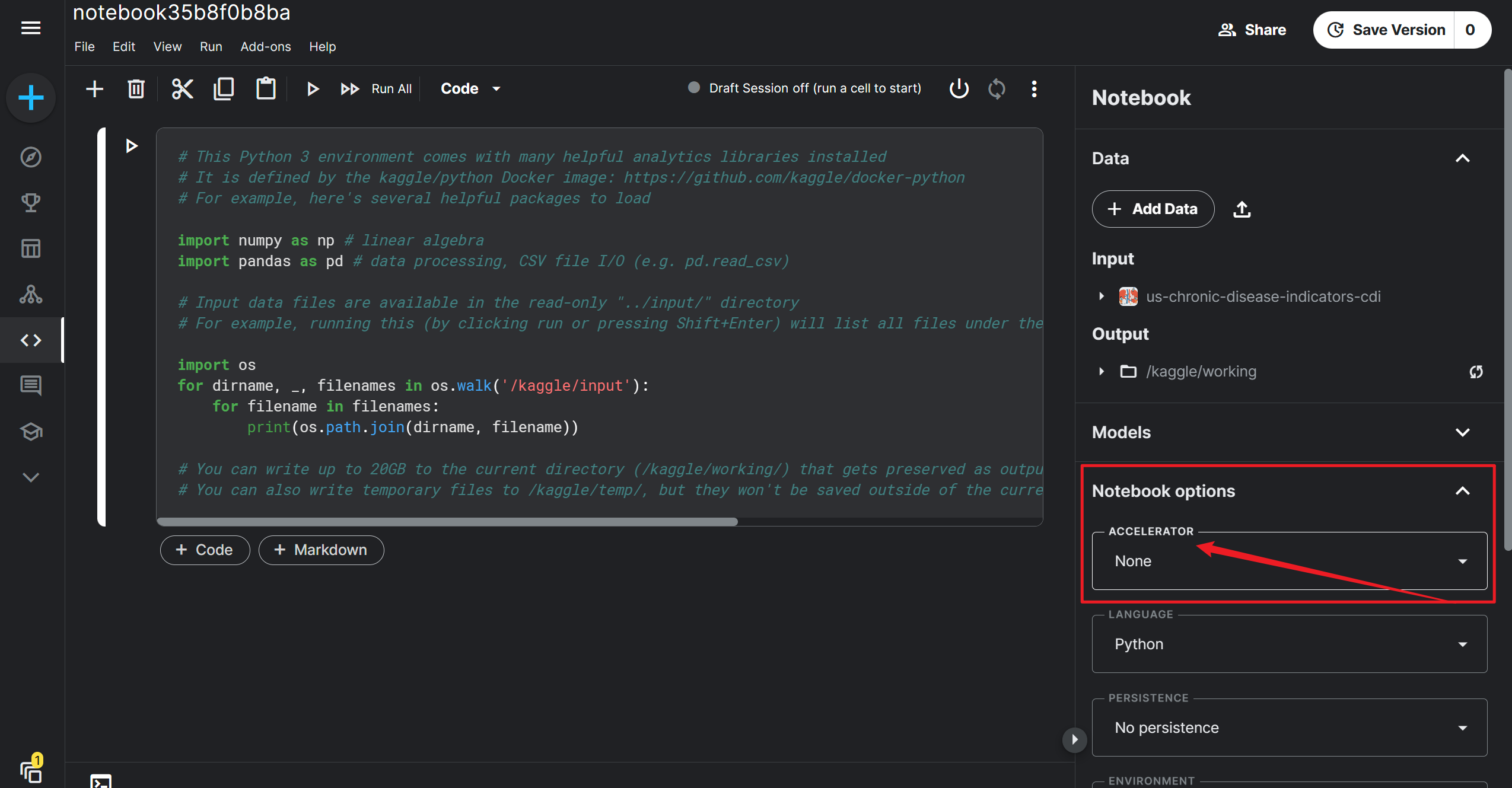Collapse sidebar using the round arrow button
1512x788 pixels.
tap(1074, 739)
